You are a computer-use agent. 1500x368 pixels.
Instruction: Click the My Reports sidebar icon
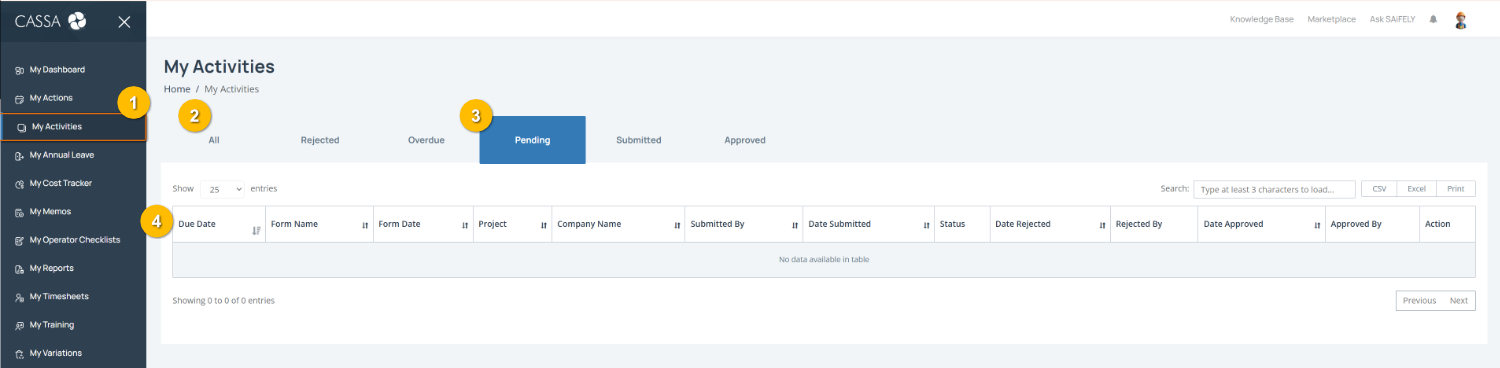point(20,269)
